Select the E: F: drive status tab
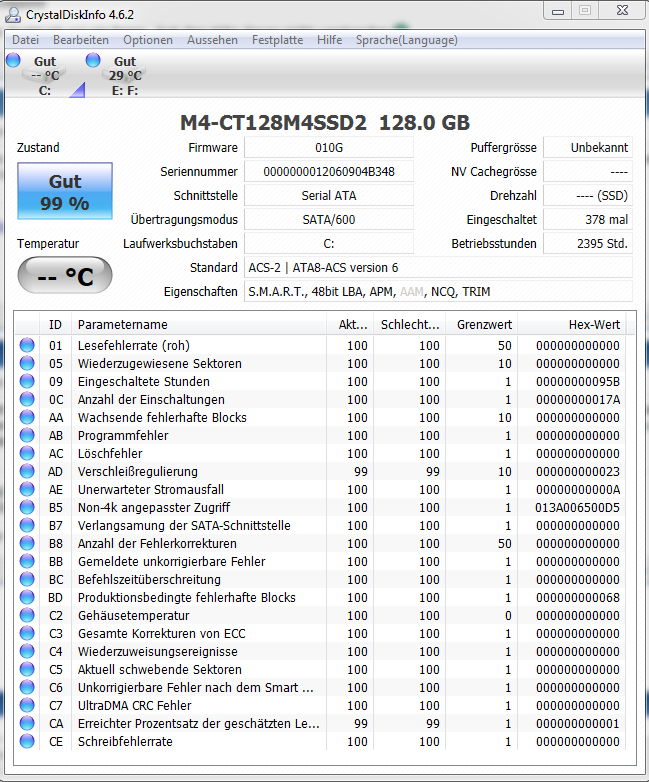The width and height of the screenshot is (649, 782). [125, 76]
